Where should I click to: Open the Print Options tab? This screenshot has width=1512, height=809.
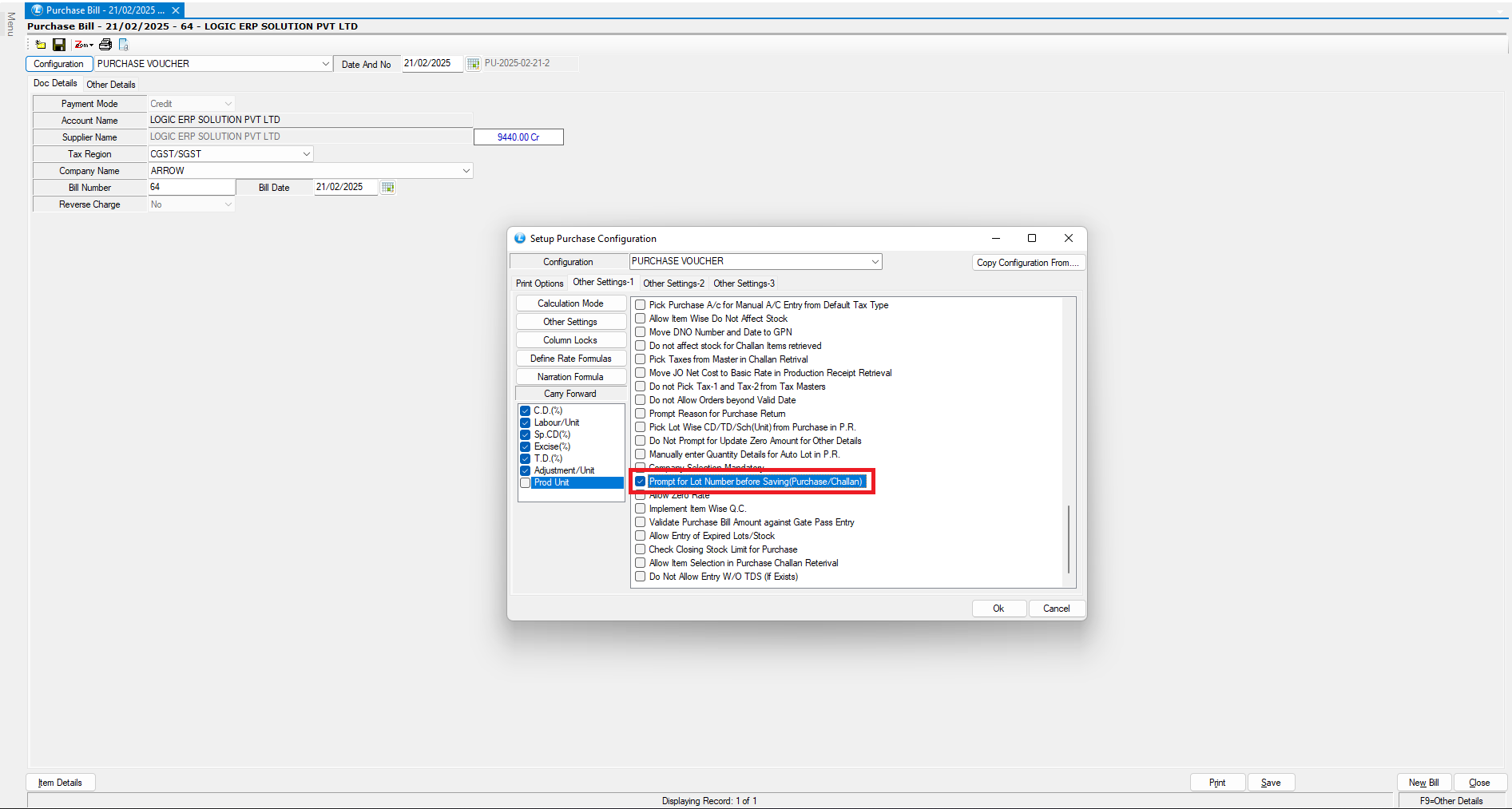(x=539, y=284)
